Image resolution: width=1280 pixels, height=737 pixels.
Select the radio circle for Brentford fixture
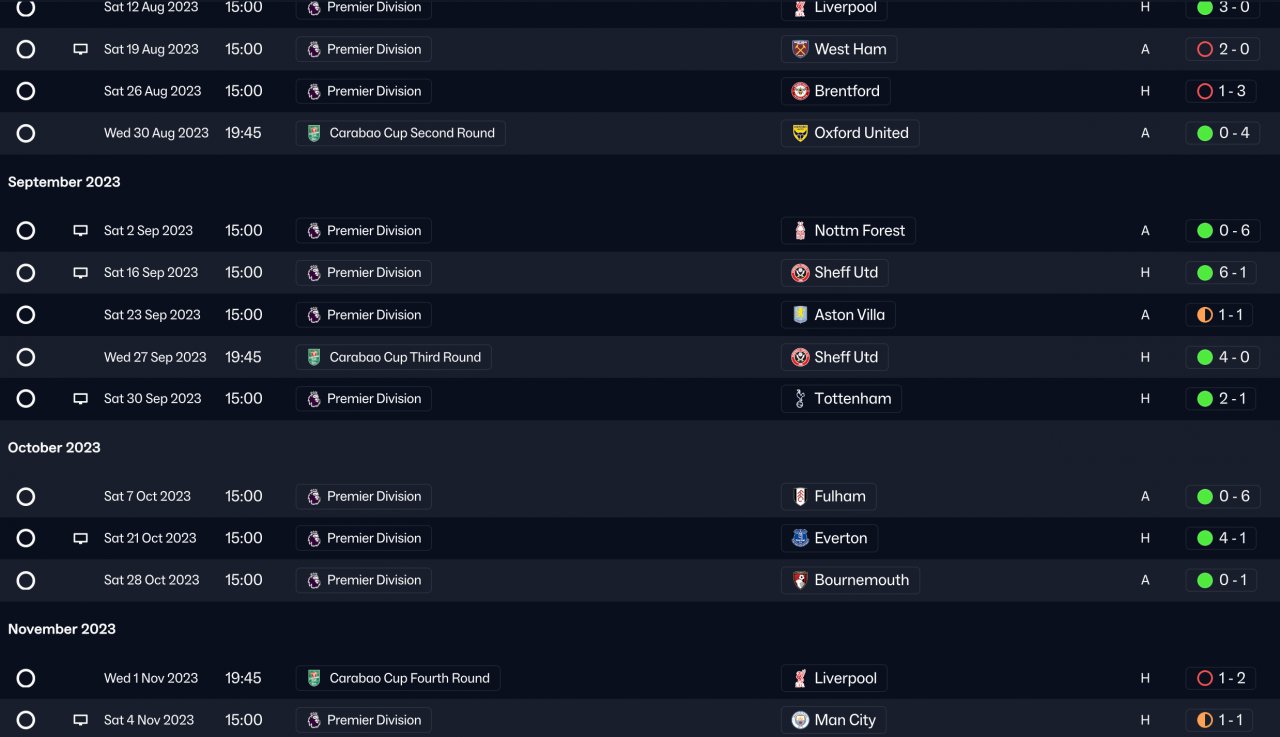[x=26, y=91]
